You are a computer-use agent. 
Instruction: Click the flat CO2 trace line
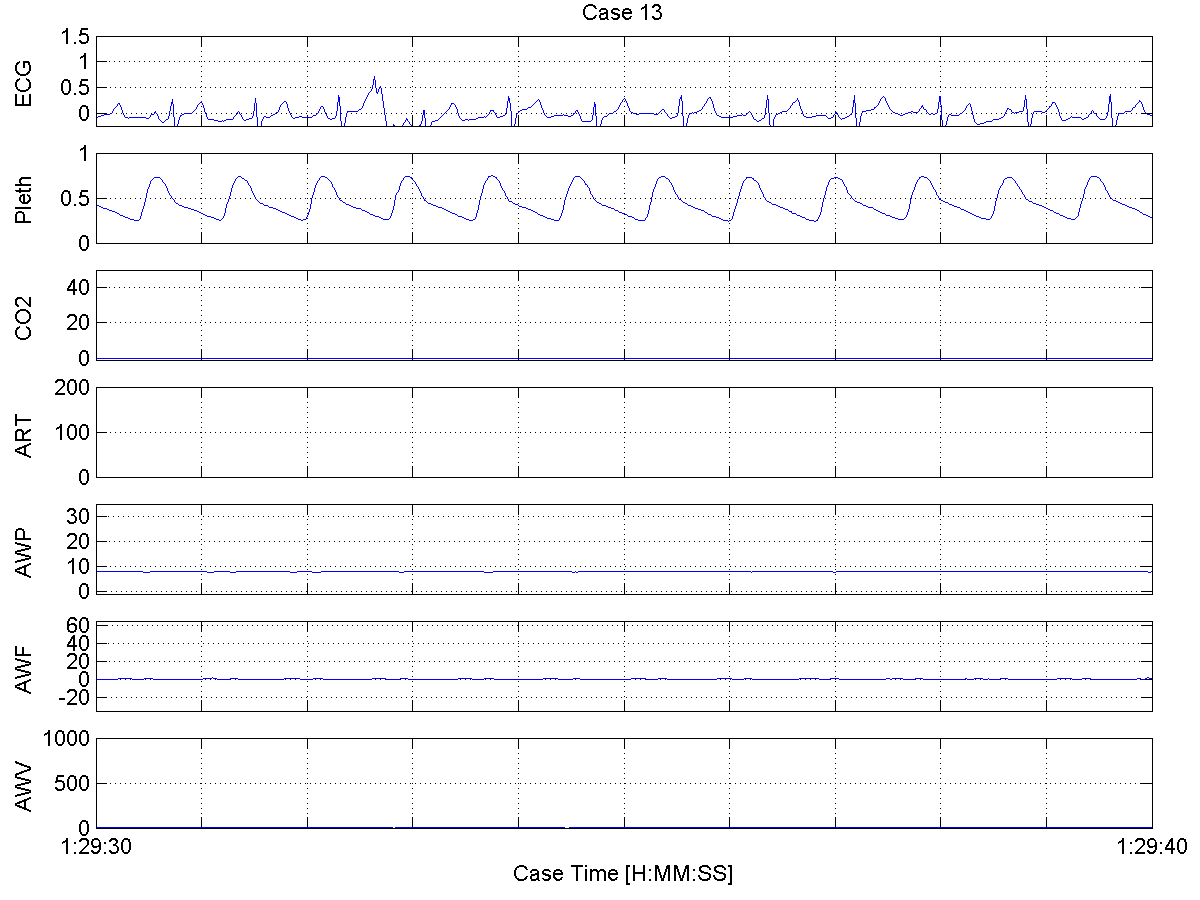tap(623, 358)
